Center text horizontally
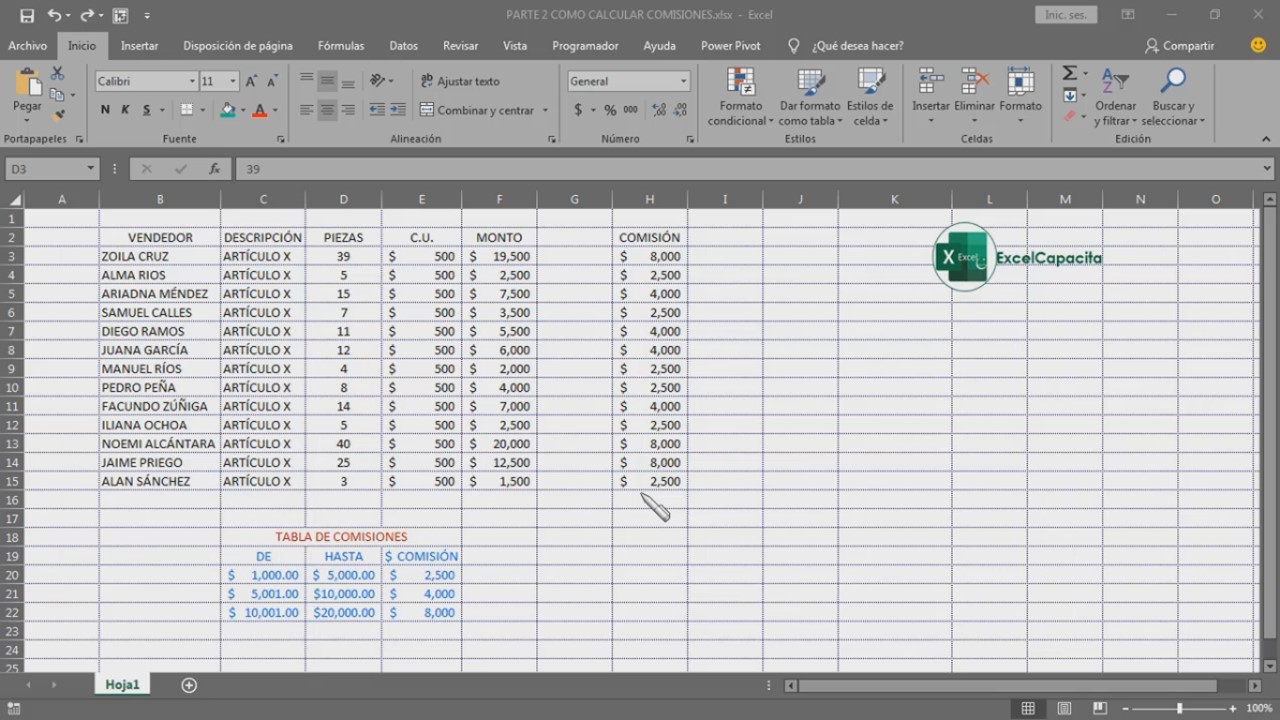 (x=327, y=110)
